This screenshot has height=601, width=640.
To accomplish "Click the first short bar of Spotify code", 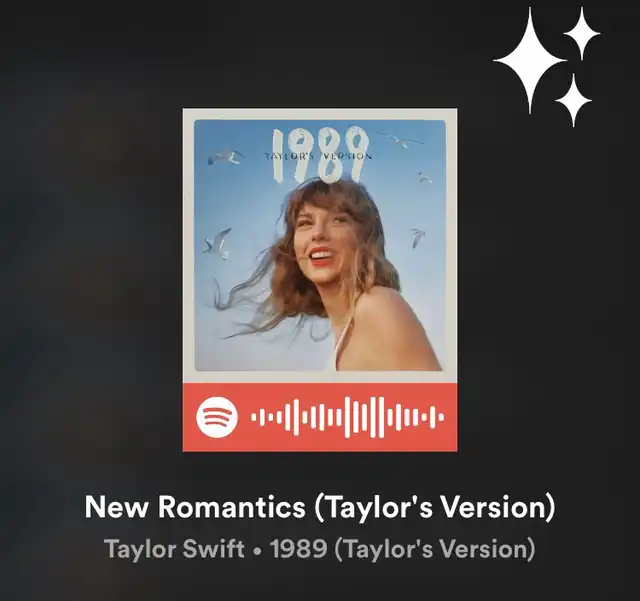I will 253,417.
